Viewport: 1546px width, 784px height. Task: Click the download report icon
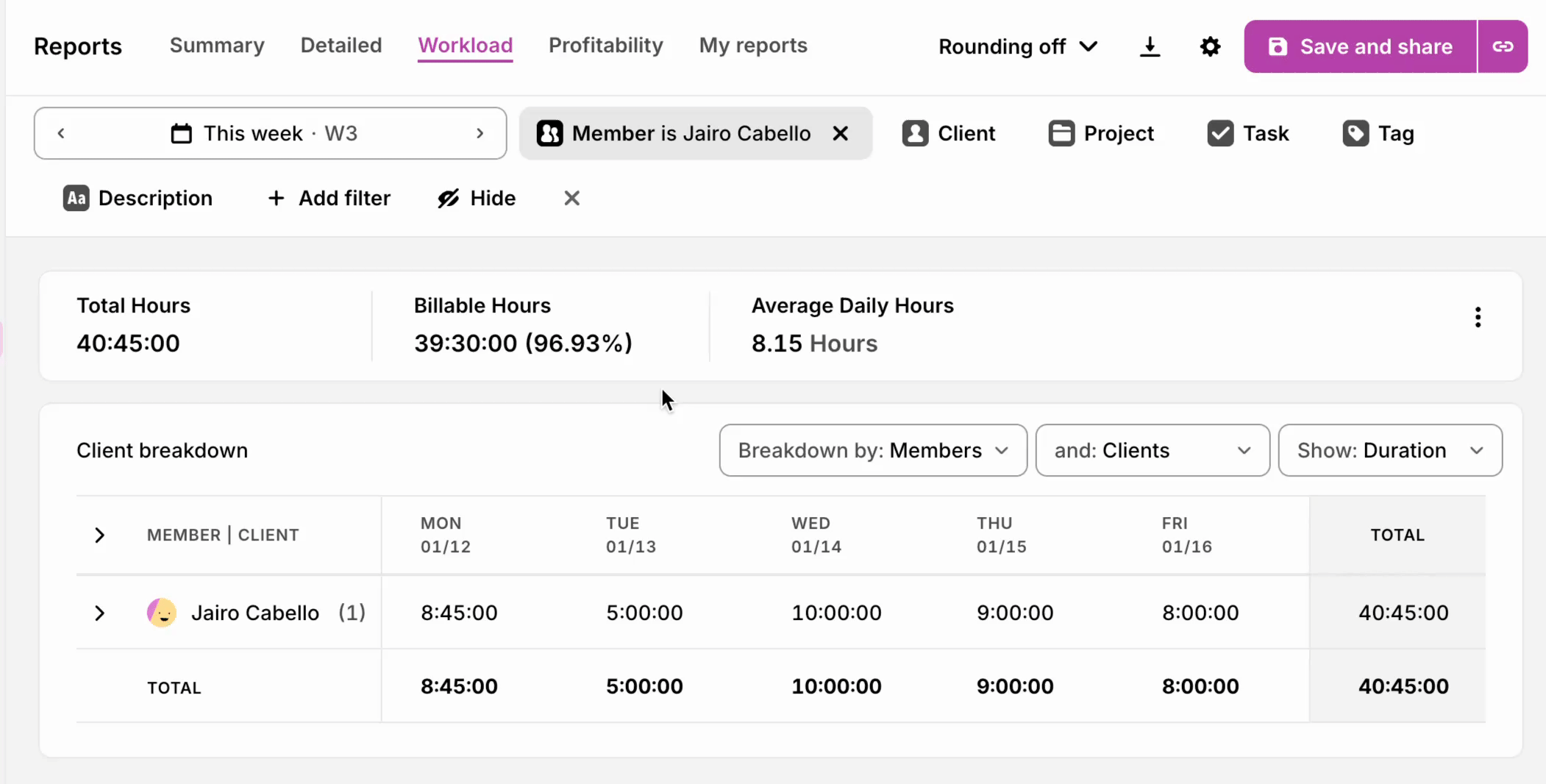tap(1150, 47)
